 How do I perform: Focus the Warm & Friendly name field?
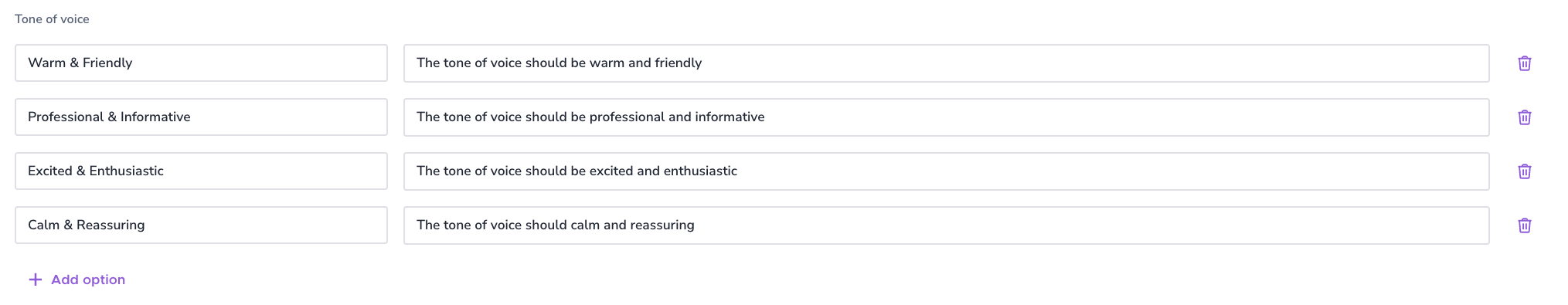click(201, 63)
